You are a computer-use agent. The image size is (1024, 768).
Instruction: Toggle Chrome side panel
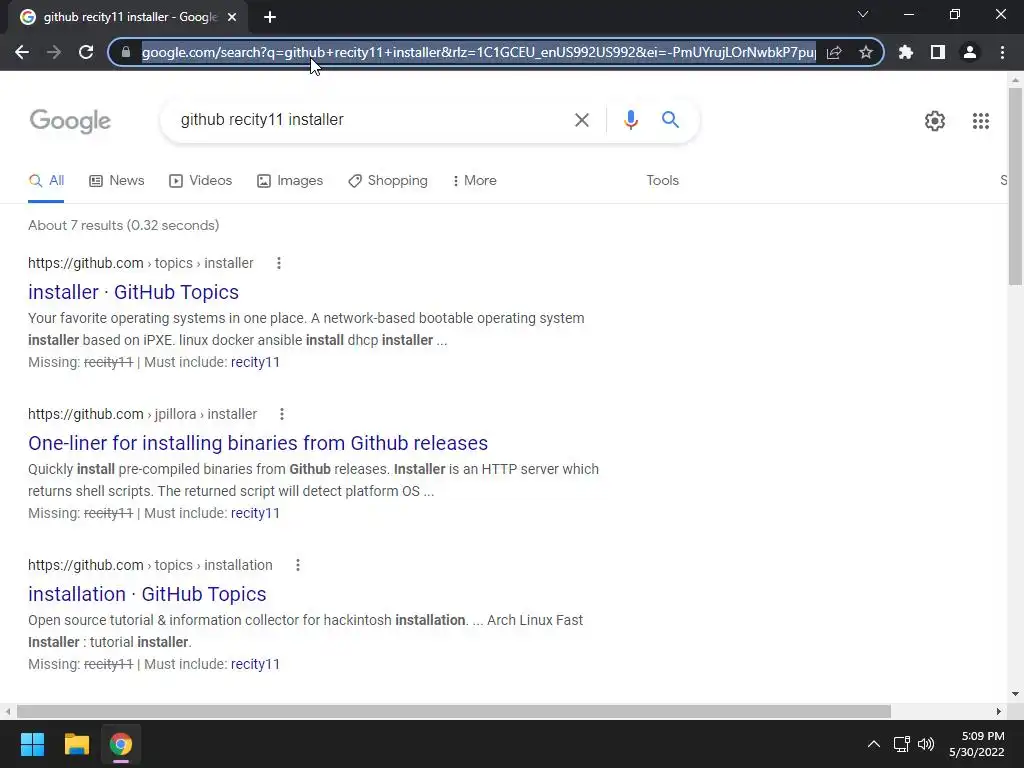click(938, 52)
